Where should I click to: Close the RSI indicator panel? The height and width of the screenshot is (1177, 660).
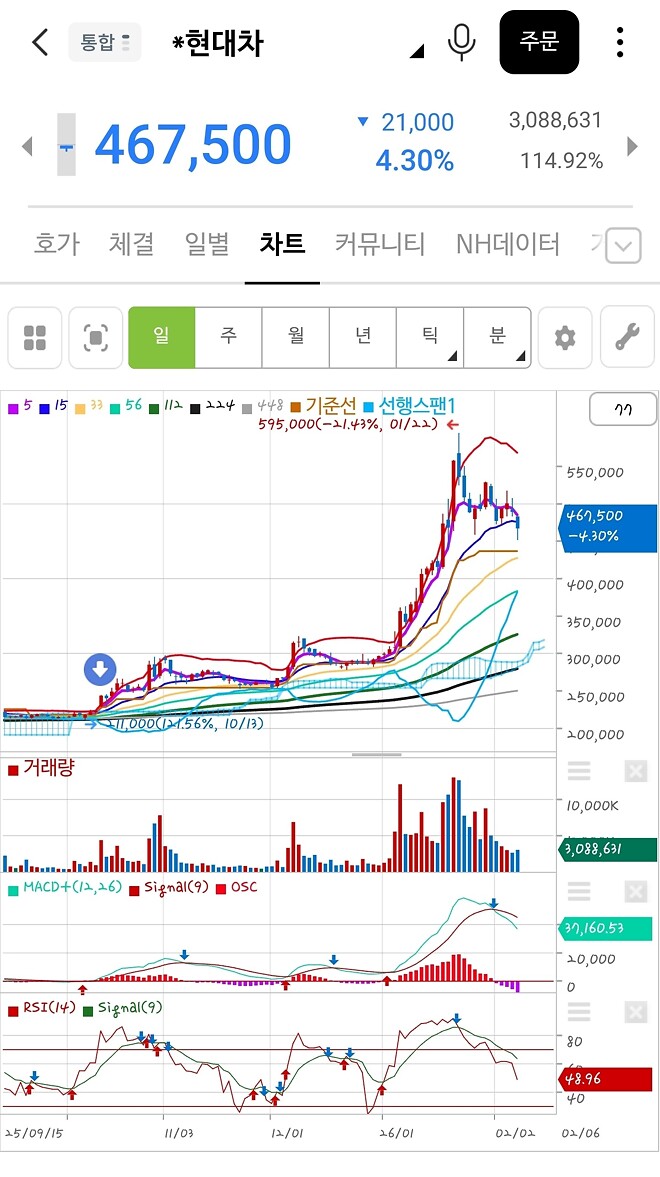(635, 1012)
